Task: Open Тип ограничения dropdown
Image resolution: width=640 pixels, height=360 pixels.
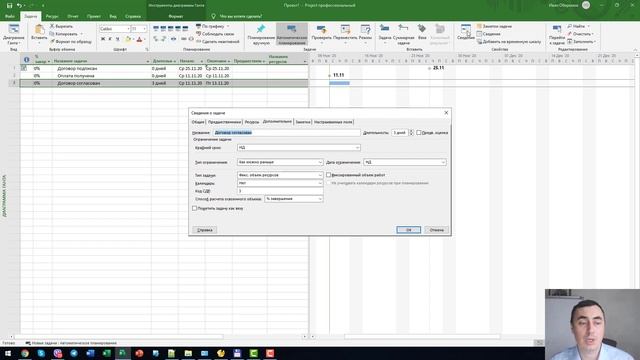Action: (320, 162)
